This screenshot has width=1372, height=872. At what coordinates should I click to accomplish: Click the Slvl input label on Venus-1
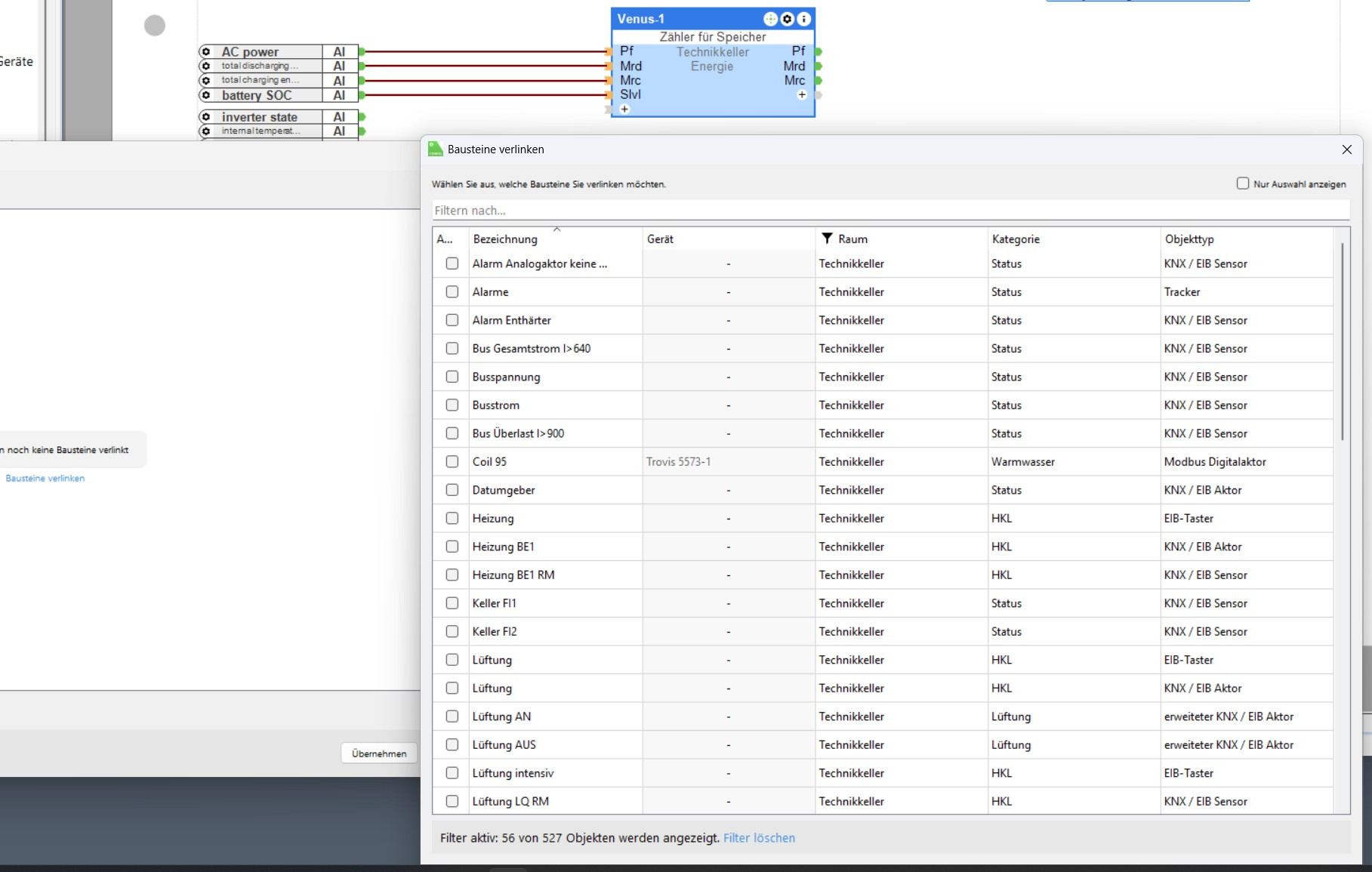click(631, 94)
